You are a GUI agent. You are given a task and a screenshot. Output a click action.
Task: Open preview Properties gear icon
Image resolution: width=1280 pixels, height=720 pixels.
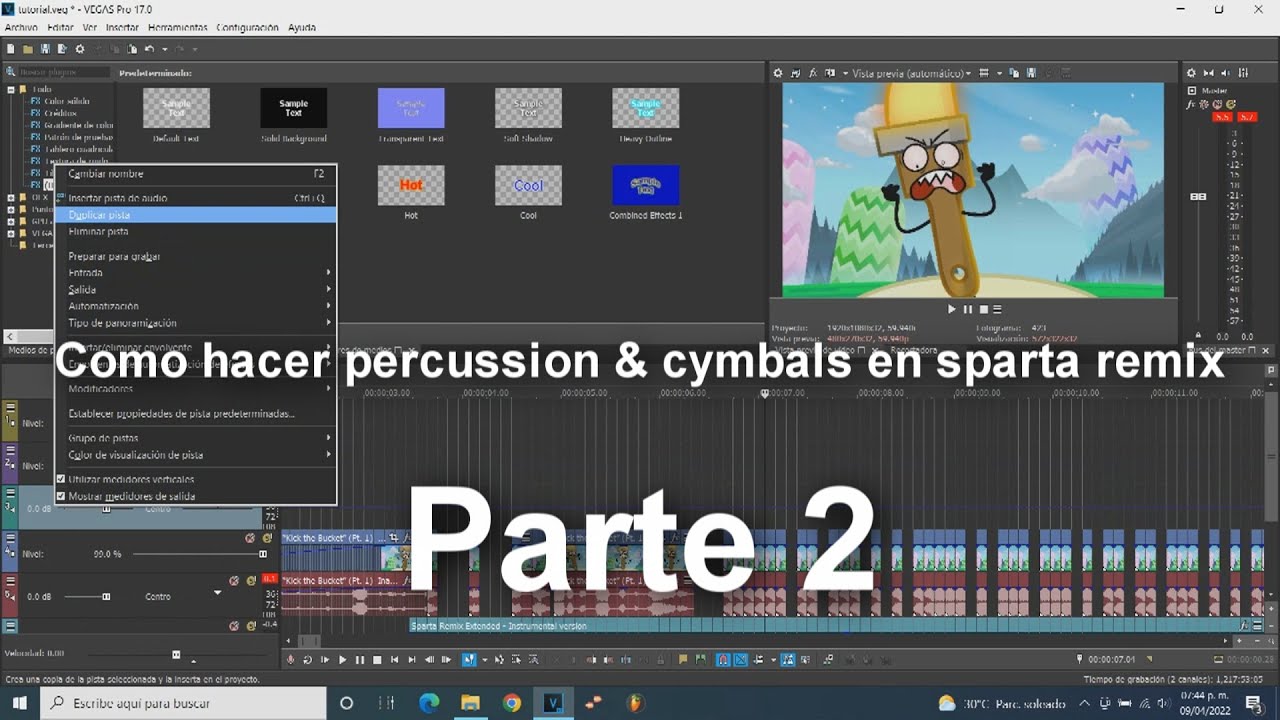(x=779, y=73)
